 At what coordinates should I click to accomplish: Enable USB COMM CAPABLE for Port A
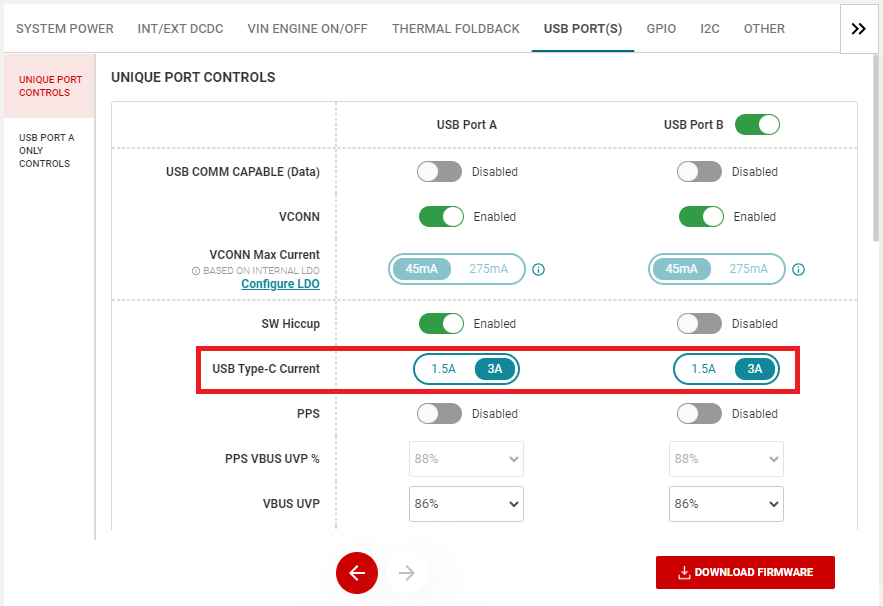[x=440, y=172]
